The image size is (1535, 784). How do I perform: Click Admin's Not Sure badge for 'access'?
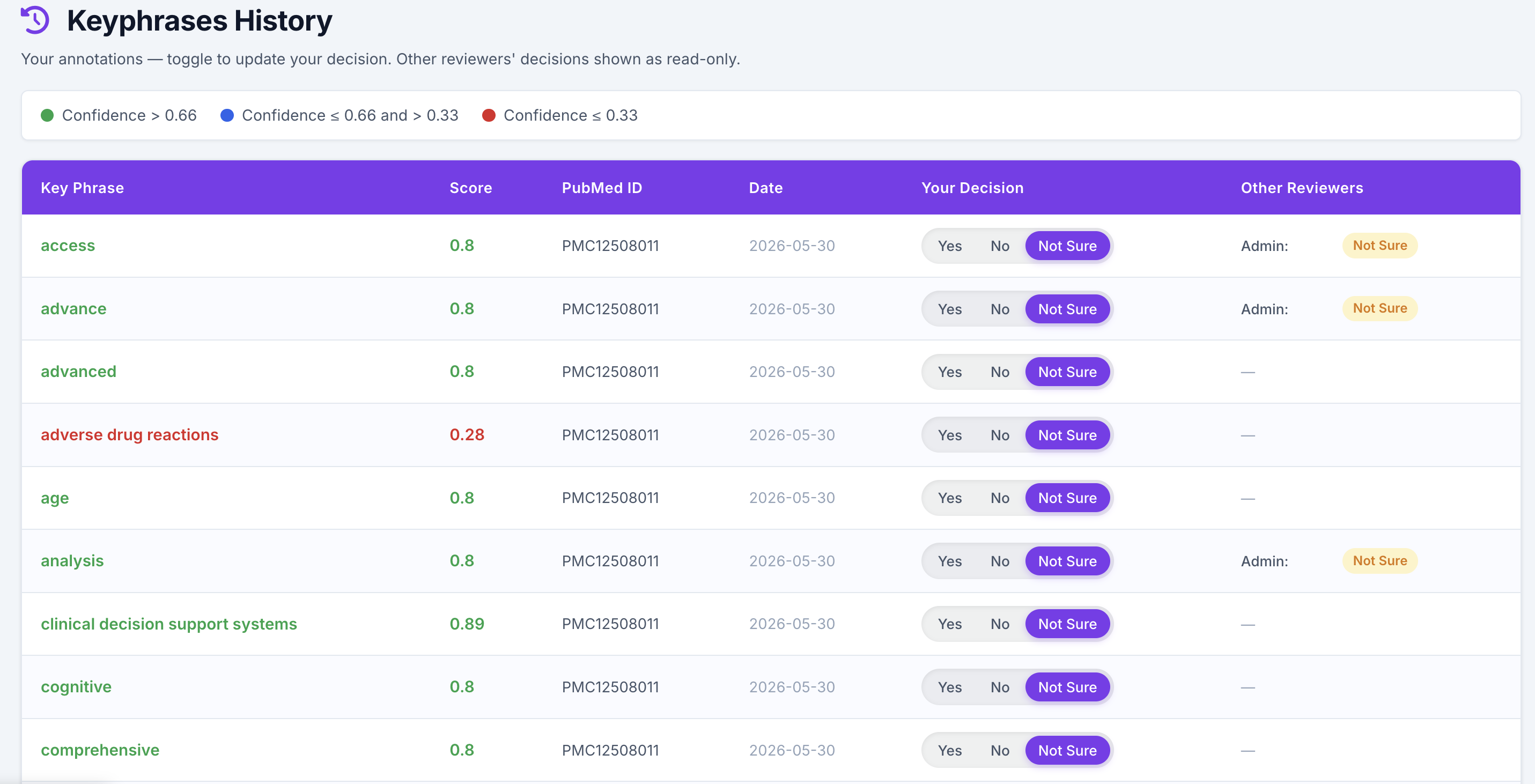(1379, 246)
